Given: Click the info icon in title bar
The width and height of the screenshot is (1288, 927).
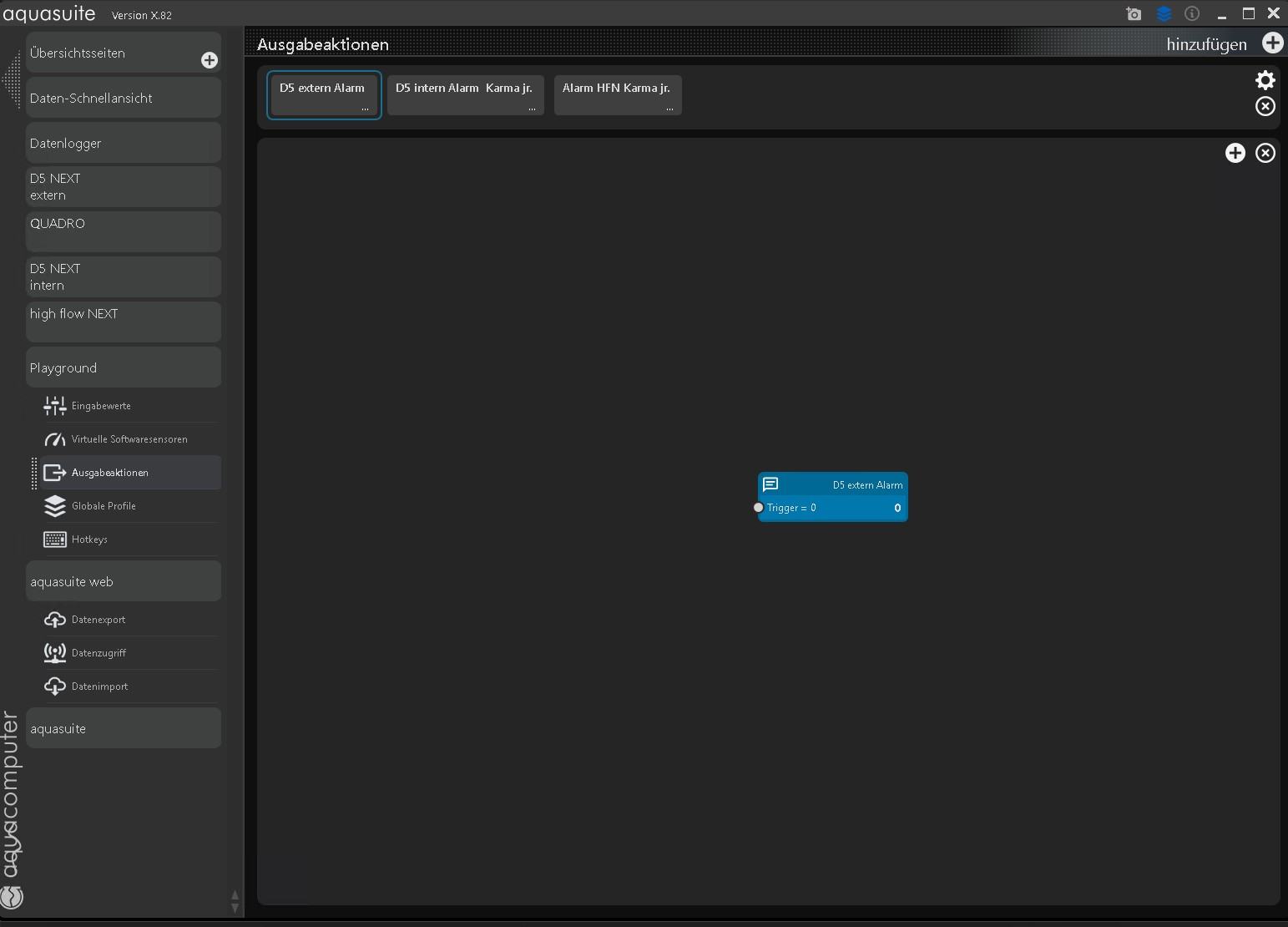Looking at the screenshot, I should (1192, 13).
